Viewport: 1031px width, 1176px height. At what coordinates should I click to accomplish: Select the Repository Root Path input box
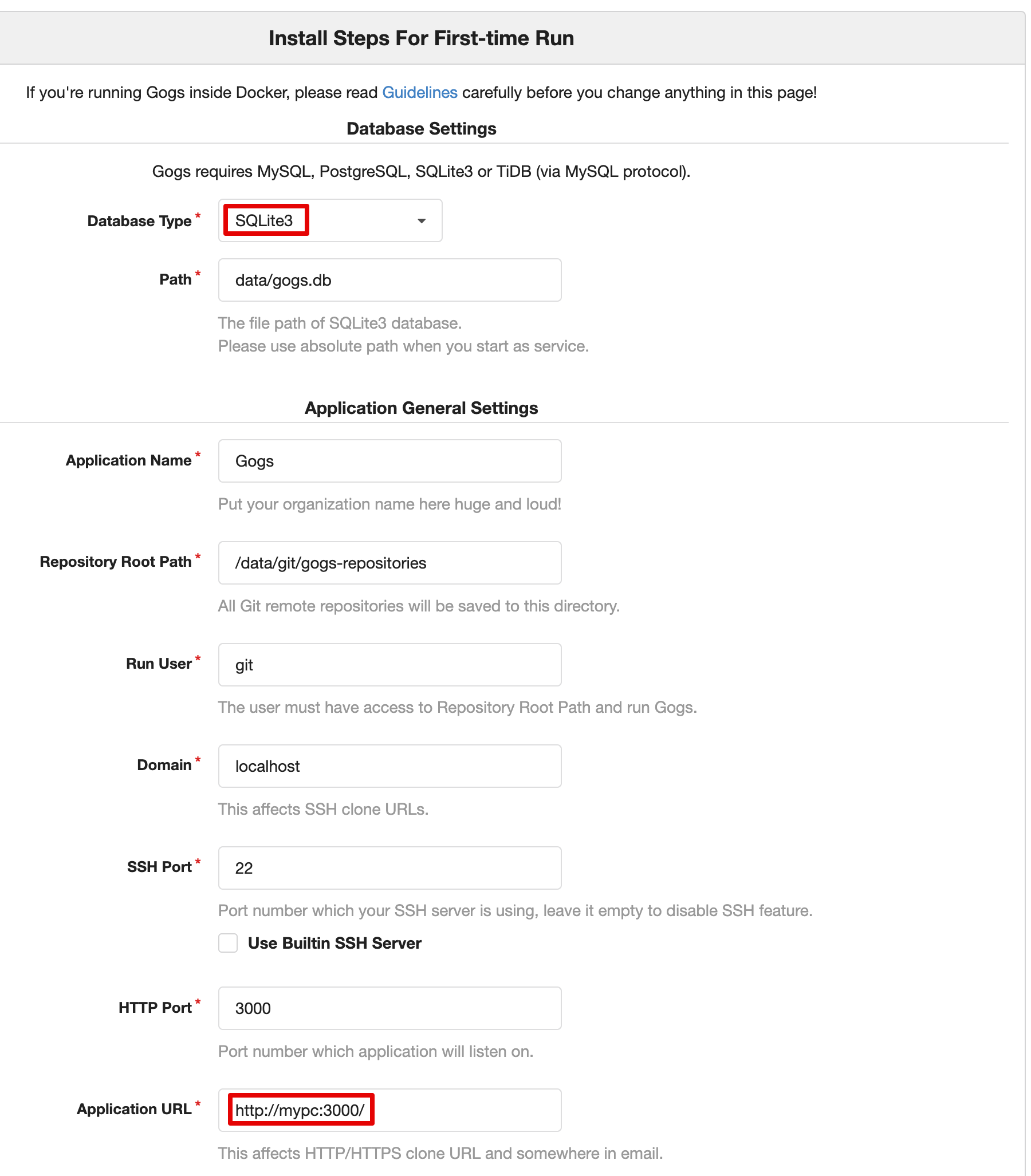point(389,563)
